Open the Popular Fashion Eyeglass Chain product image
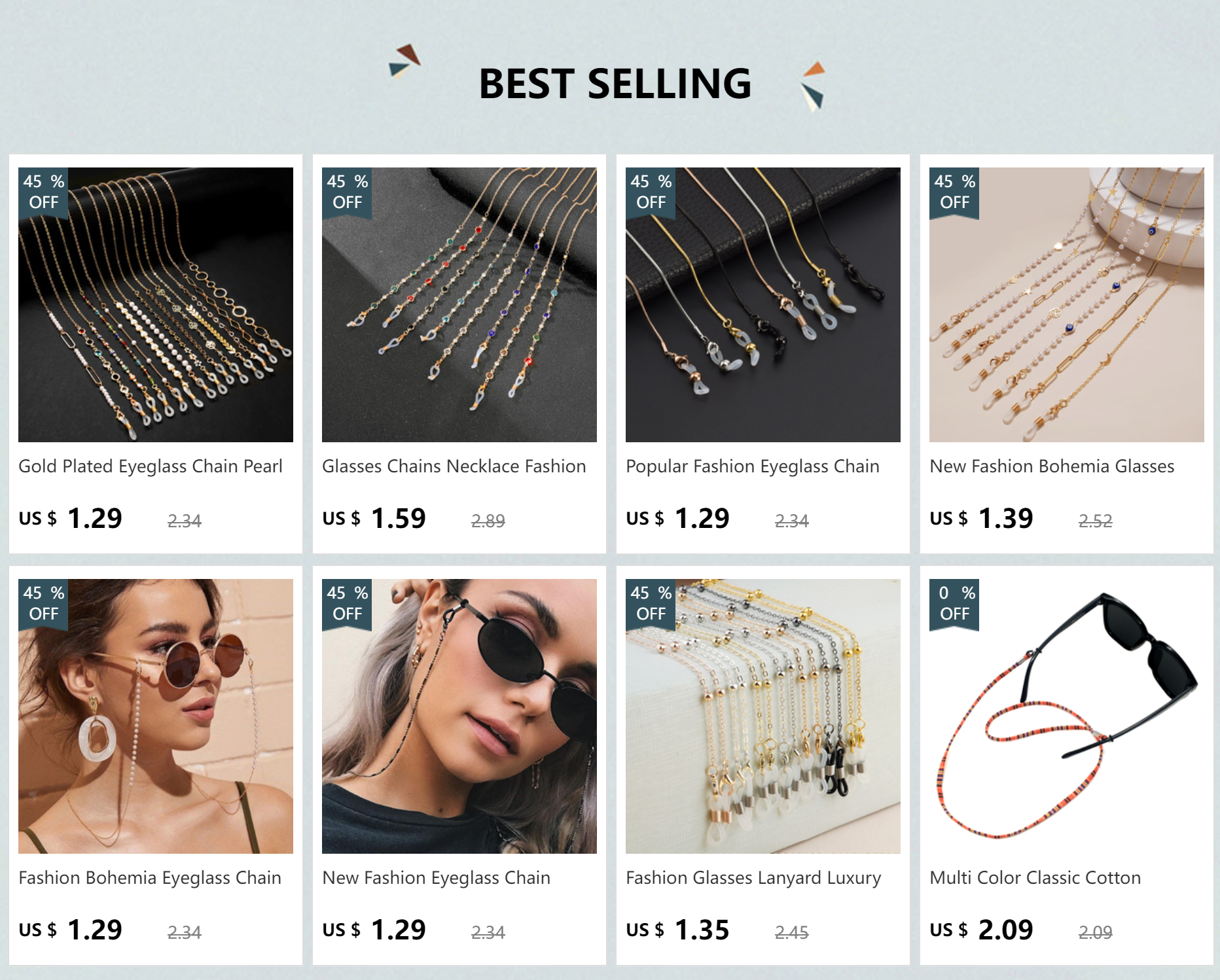This screenshot has height=980, width=1220. click(x=763, y=305)
